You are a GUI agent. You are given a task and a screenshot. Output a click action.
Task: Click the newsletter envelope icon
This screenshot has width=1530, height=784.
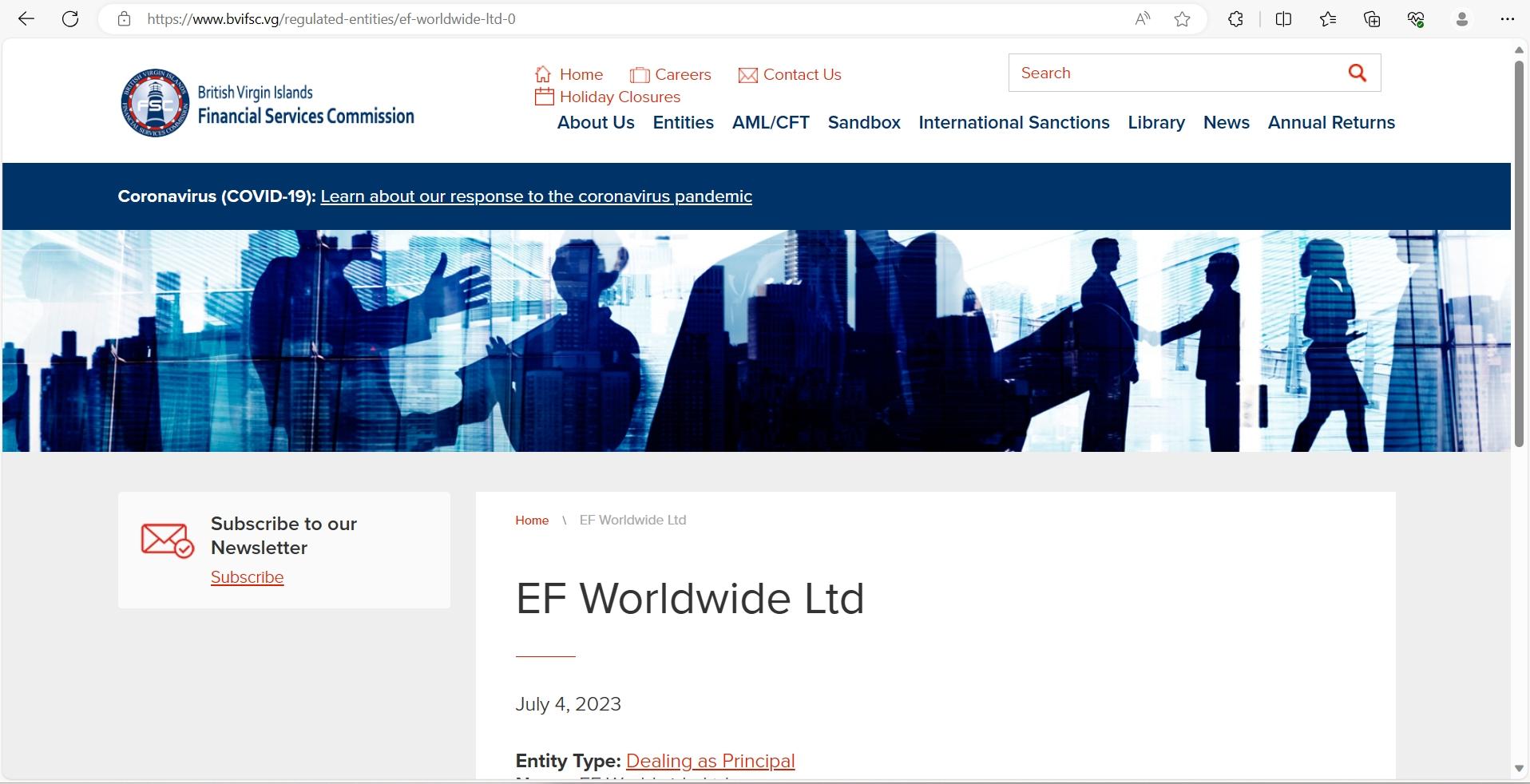click(168, 540)
